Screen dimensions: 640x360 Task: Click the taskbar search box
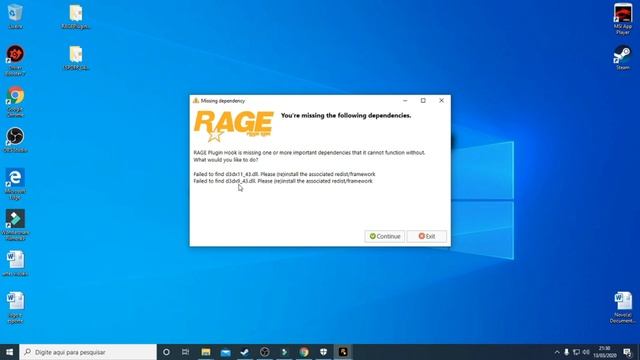coord(88,352)
